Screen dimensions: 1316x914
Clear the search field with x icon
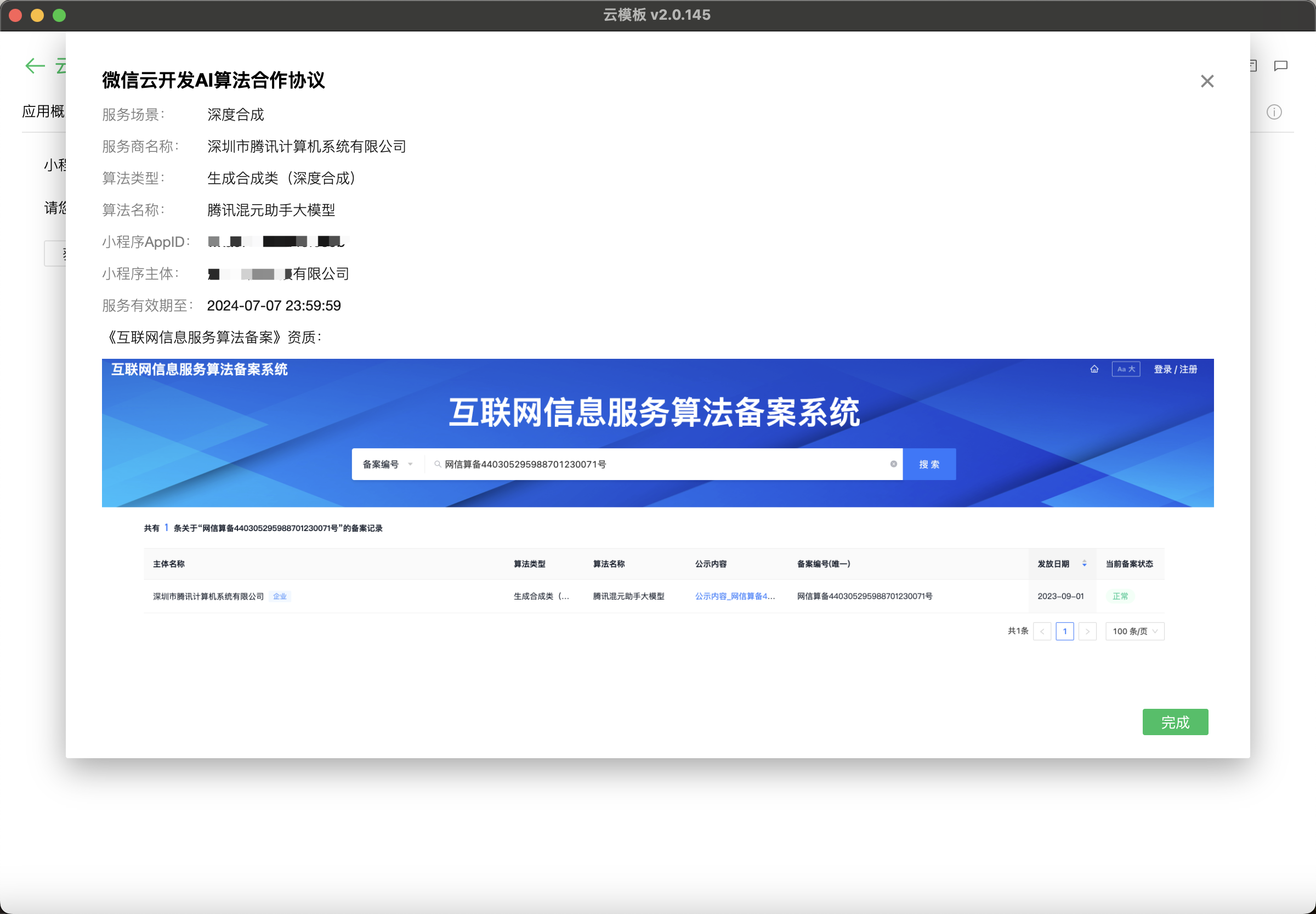pos(893,465)
